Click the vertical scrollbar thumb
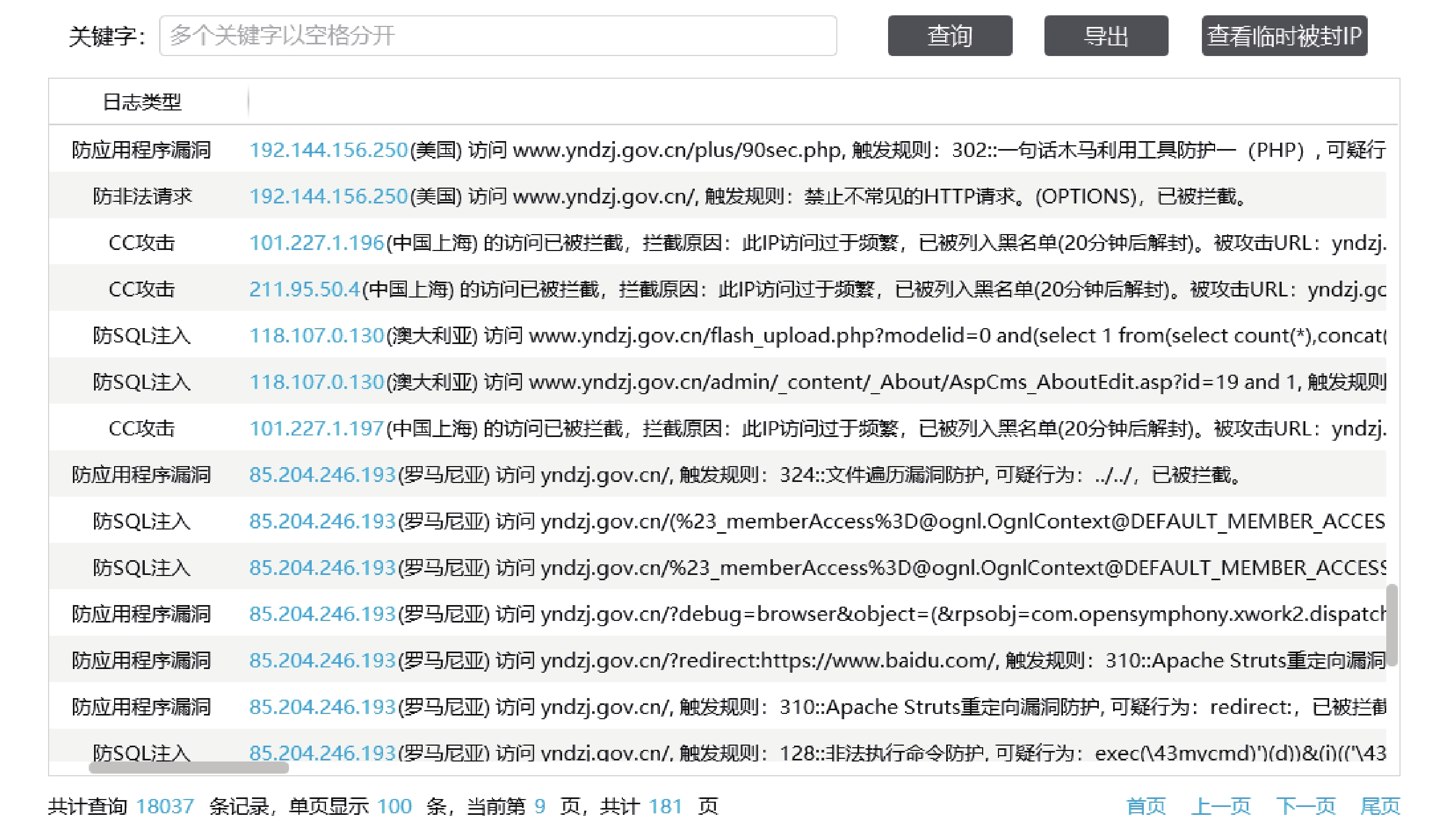This screenshot has height=836, width=1456. 1392,625
